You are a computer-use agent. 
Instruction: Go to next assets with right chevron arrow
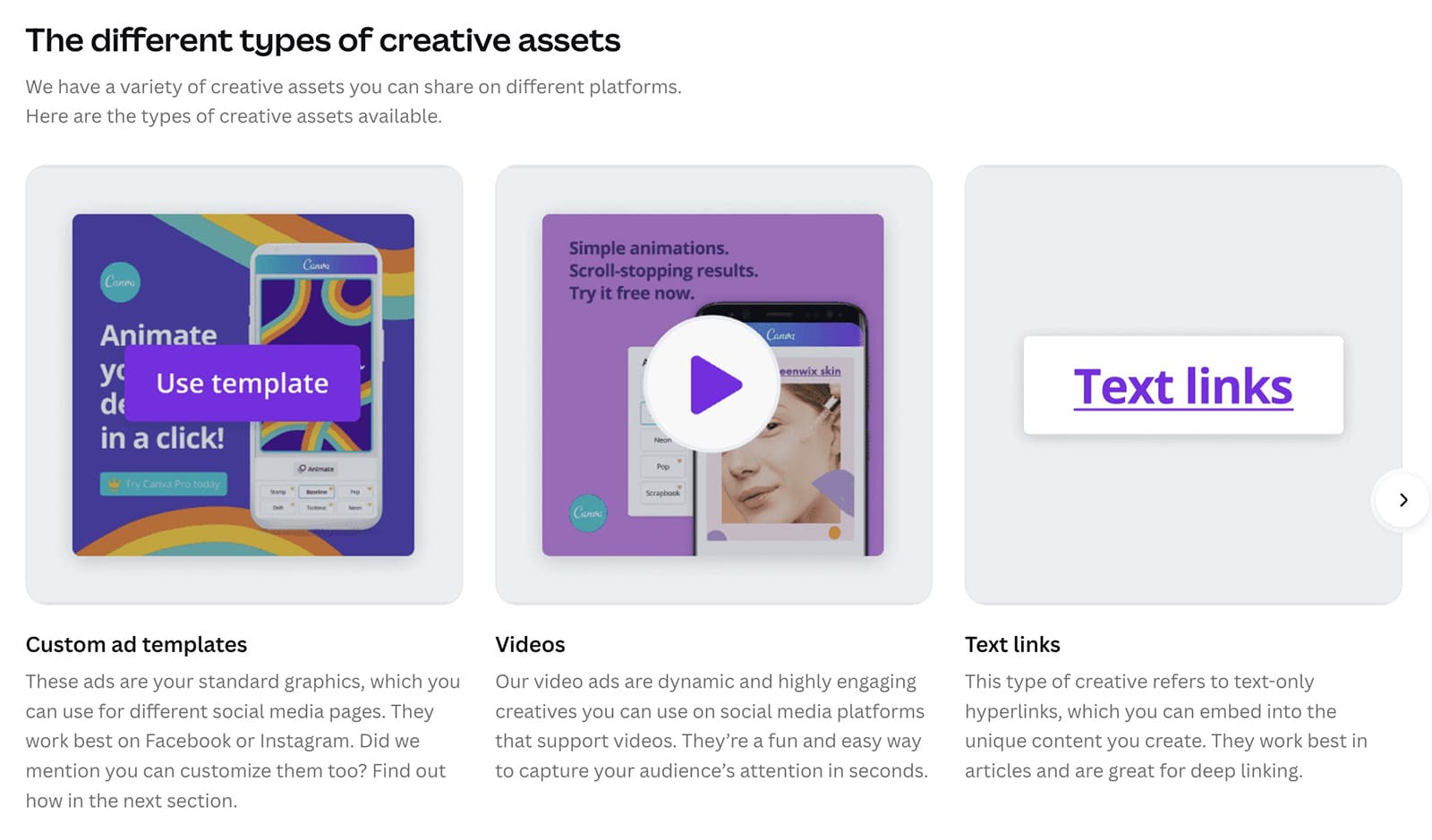[1402, 500]
